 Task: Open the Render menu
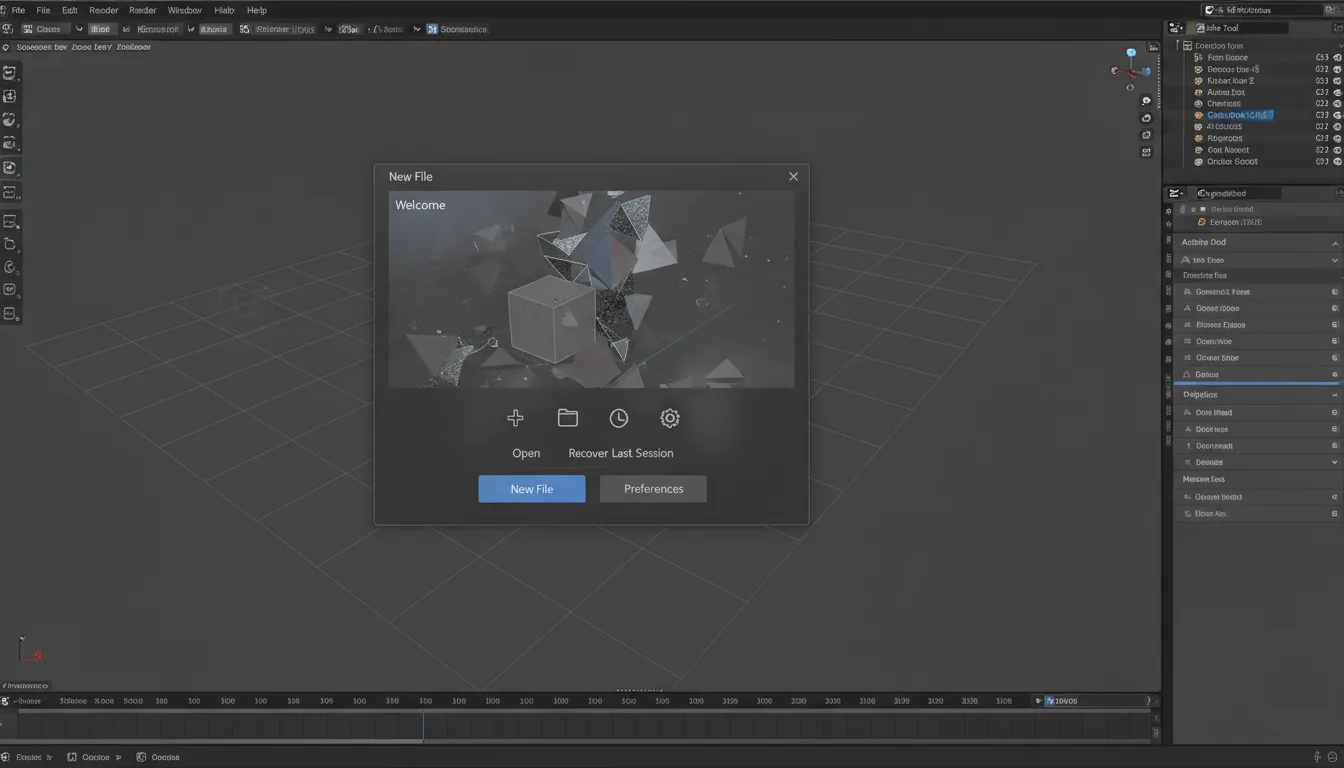click(x=103, y=9)
